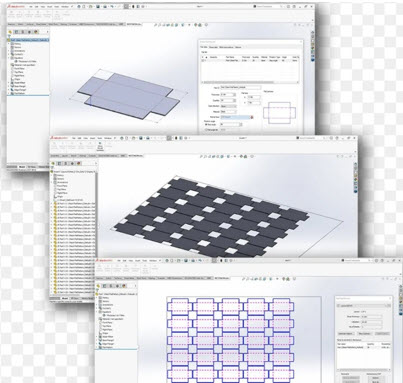Click highlighted nesting command in middle window ribbon
Image resolution: width=403 pixels, height=383 pixels.
(100, 146)
